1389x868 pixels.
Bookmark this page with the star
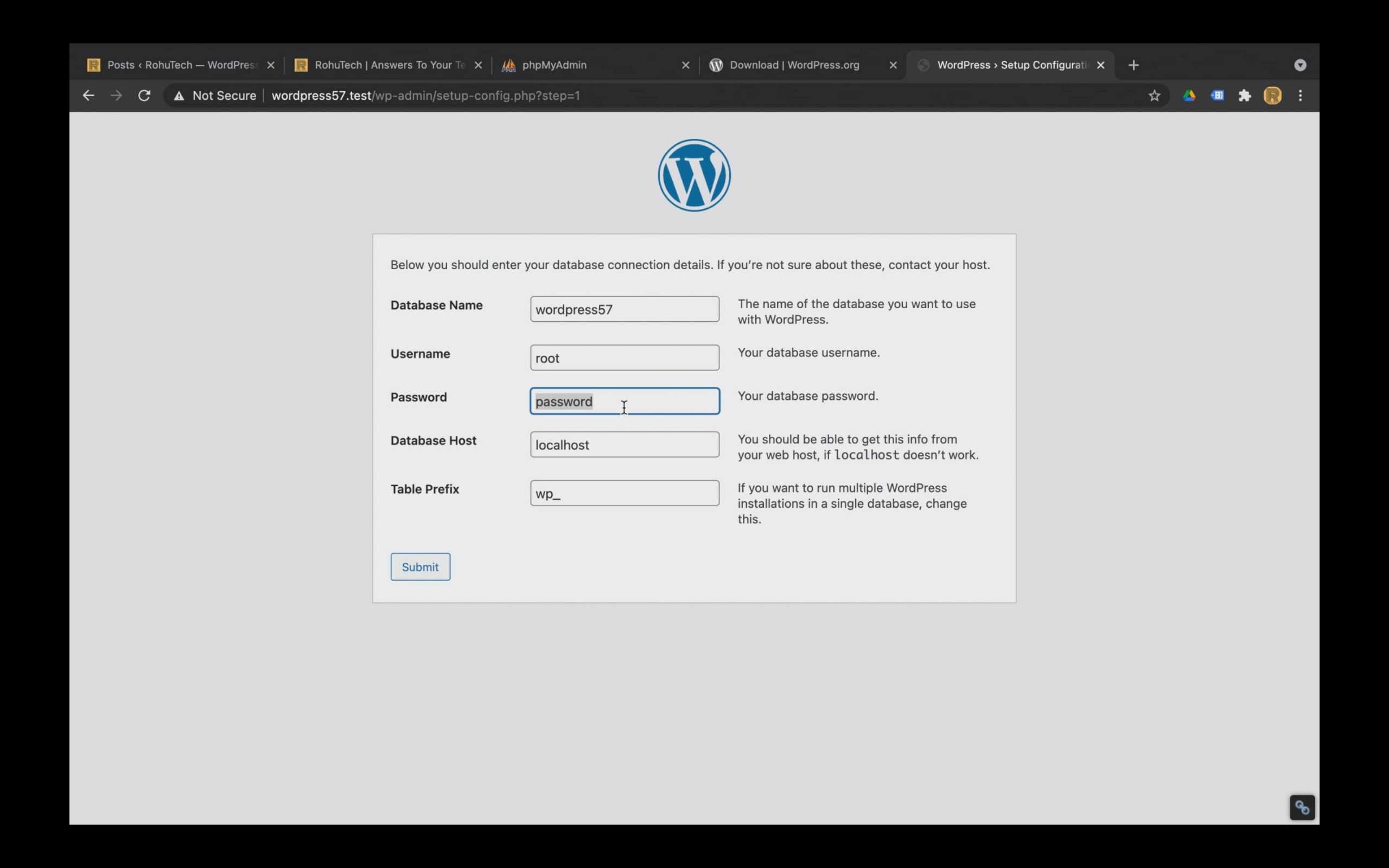tap(1154, 95)
